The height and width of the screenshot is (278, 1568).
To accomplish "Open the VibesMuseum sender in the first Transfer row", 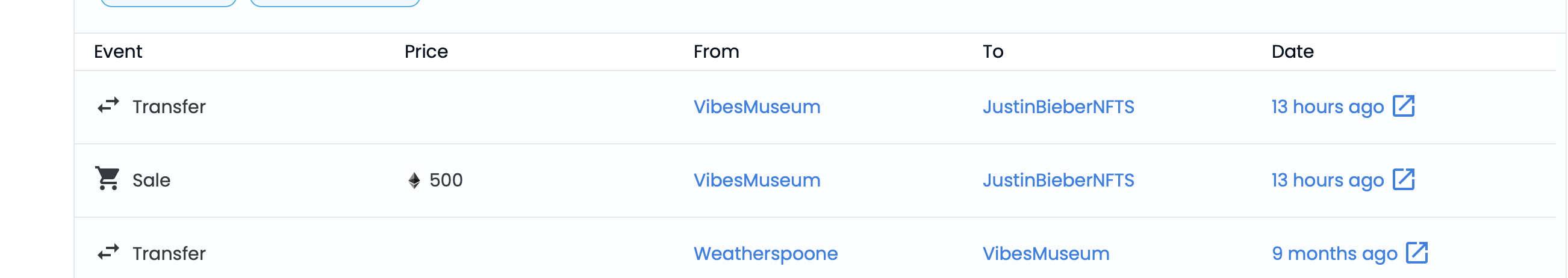I will 757,107.
